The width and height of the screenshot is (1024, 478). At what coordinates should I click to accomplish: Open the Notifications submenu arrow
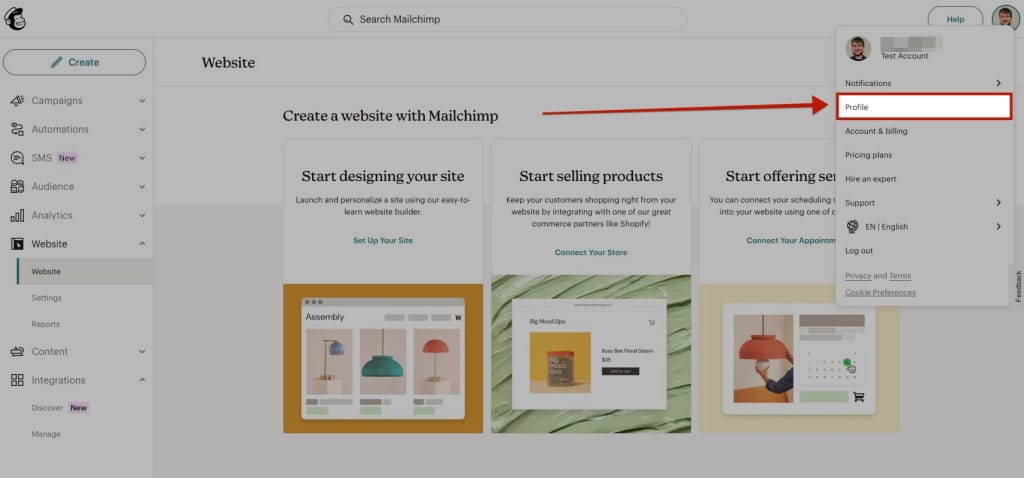tap(999, 83)
